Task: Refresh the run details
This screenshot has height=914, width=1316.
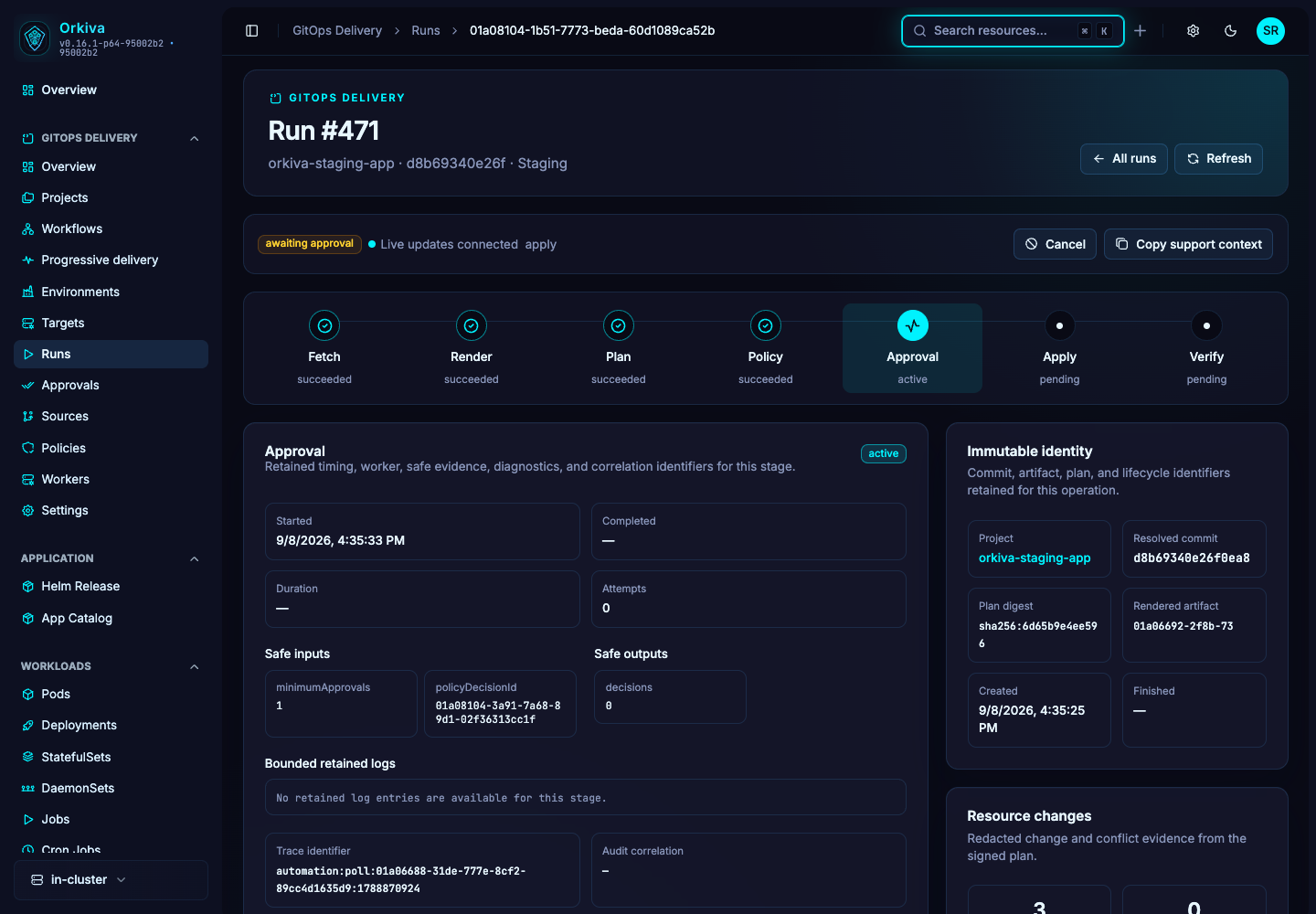Action: [x=1219, y=159]
